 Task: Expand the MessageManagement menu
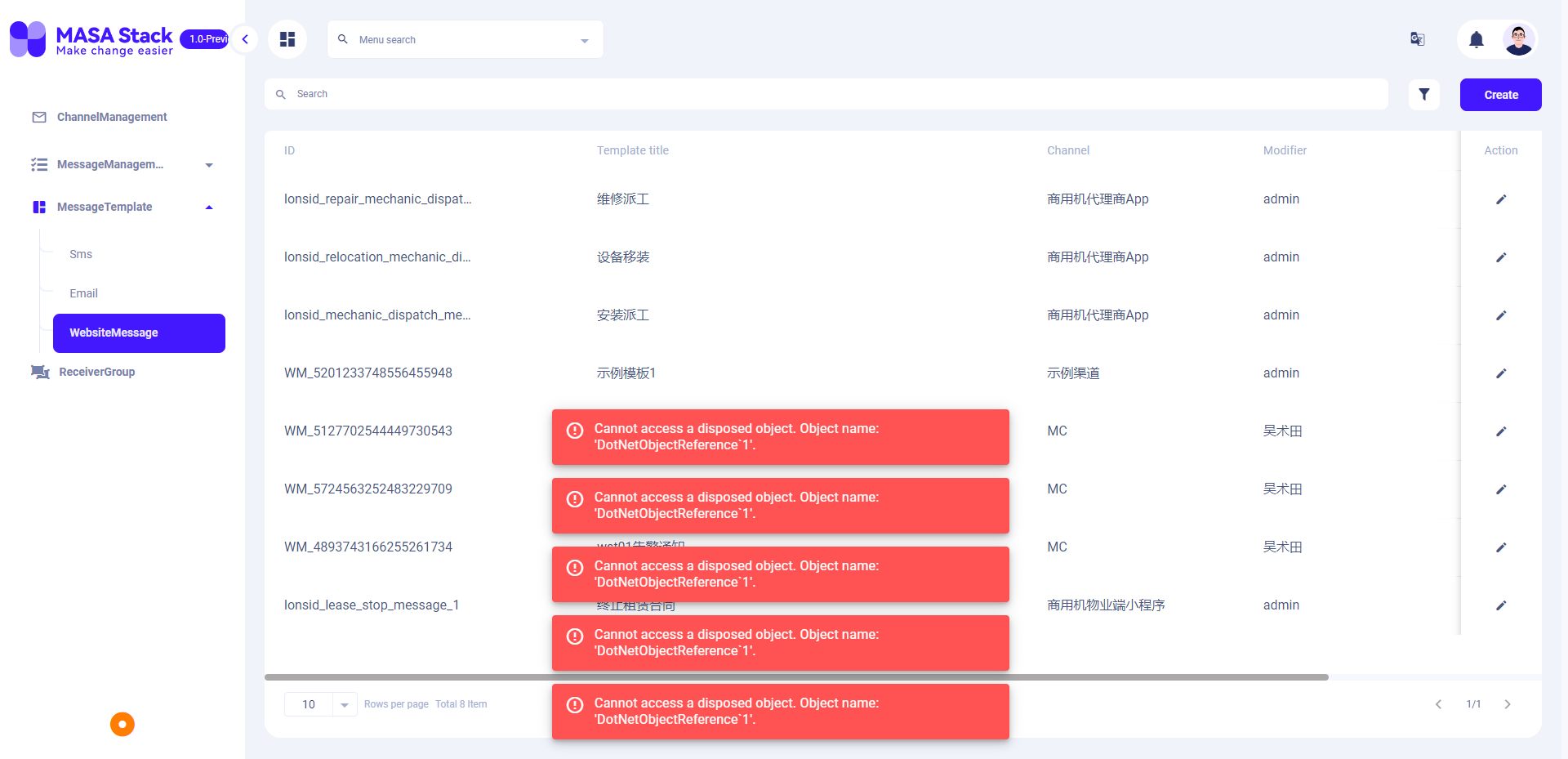click(x=122, y=164)
